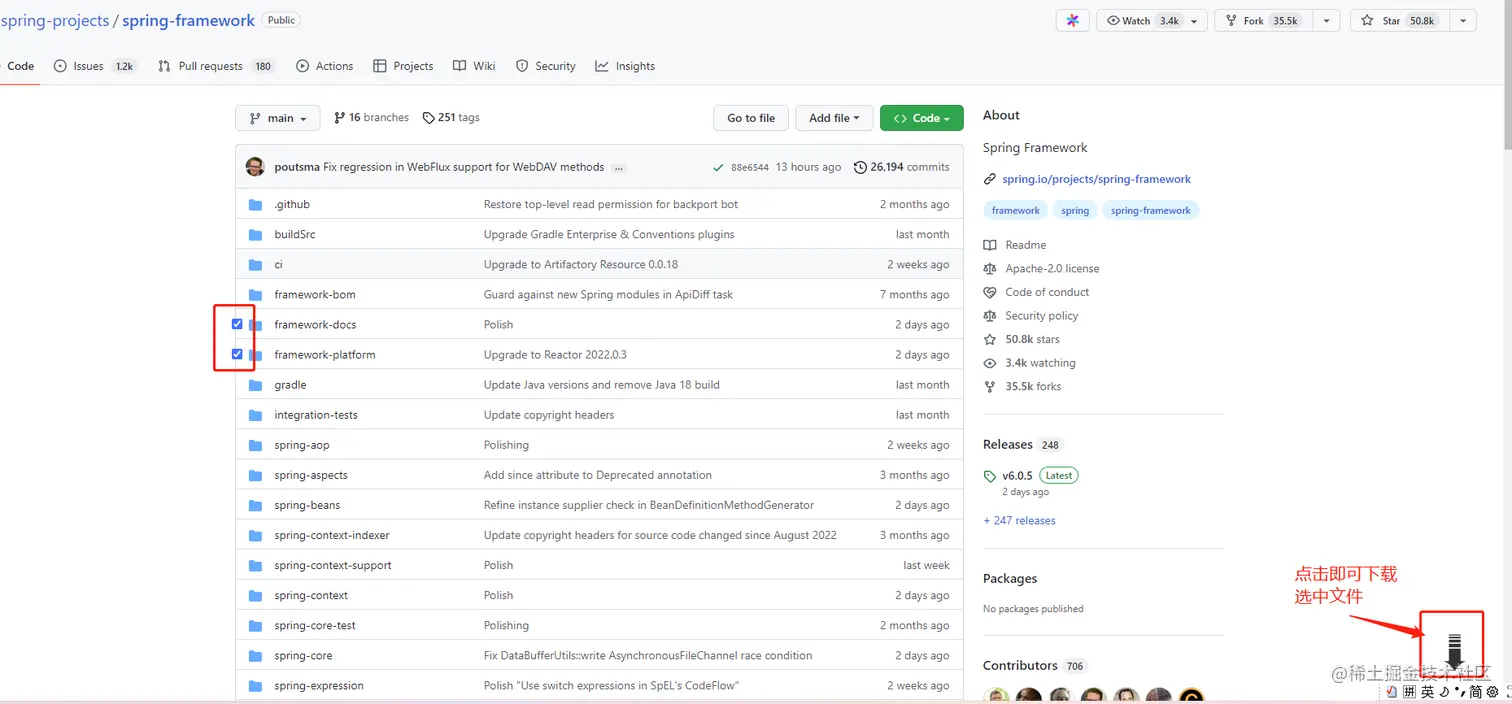1512x704 pixels.
Task: Click the folder icon beside .github
Action: [255, 205]
